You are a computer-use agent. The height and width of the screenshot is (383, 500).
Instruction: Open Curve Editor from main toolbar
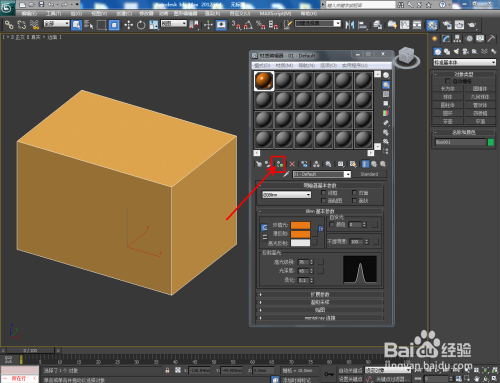pos(405,25)
